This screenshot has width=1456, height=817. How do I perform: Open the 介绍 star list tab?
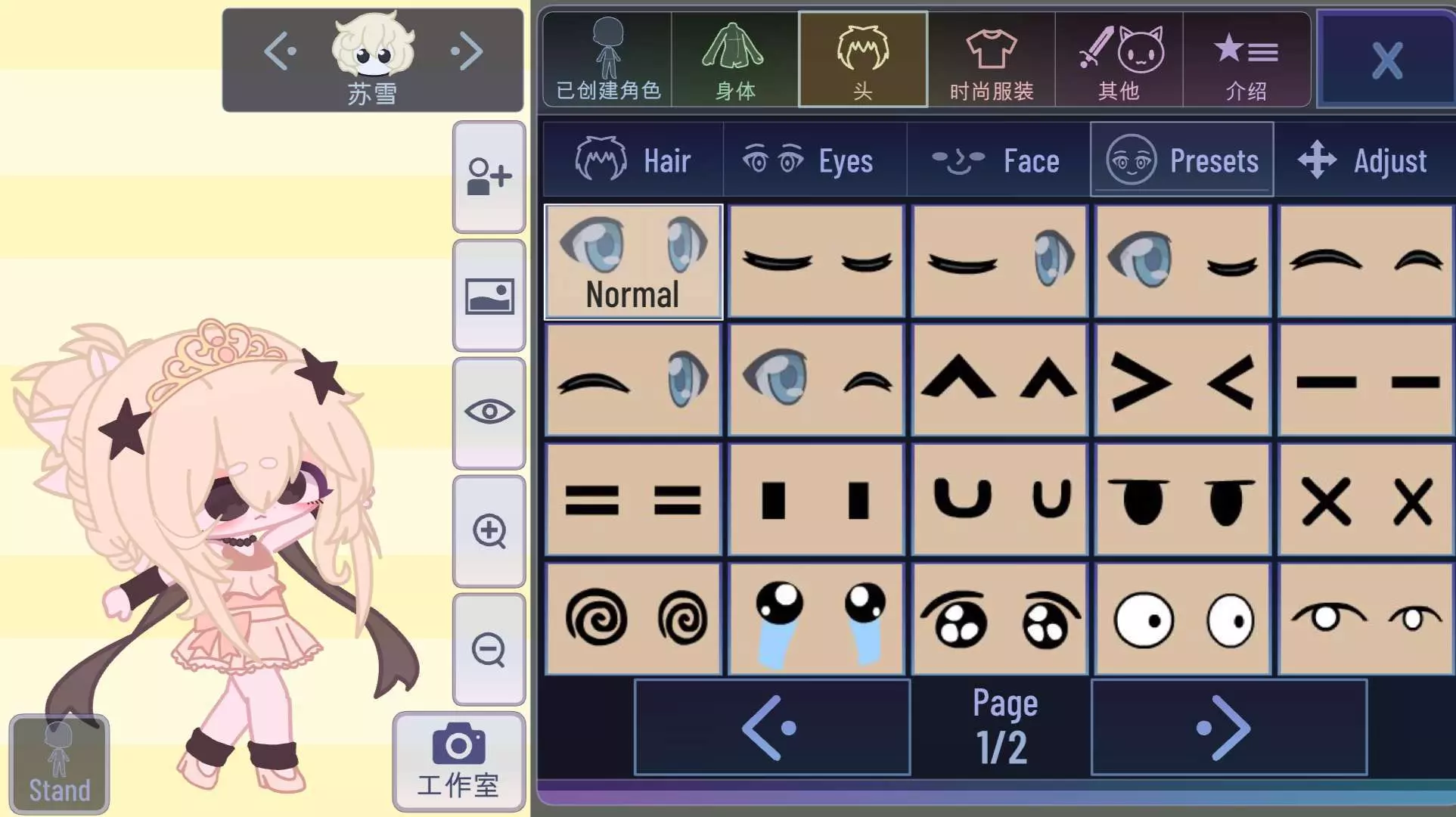[x=1246, y=60]
